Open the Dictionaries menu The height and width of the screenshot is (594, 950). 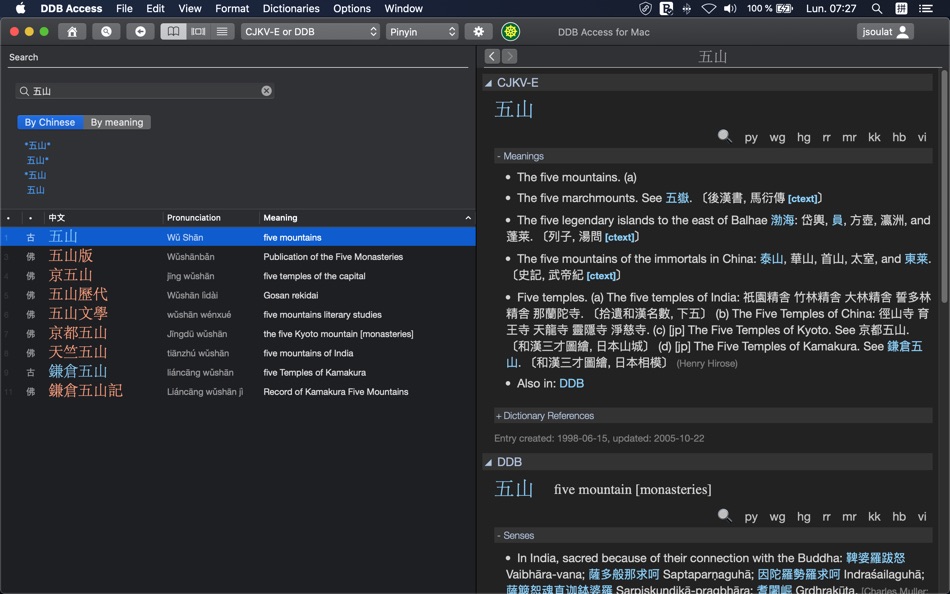coord(291,8)
